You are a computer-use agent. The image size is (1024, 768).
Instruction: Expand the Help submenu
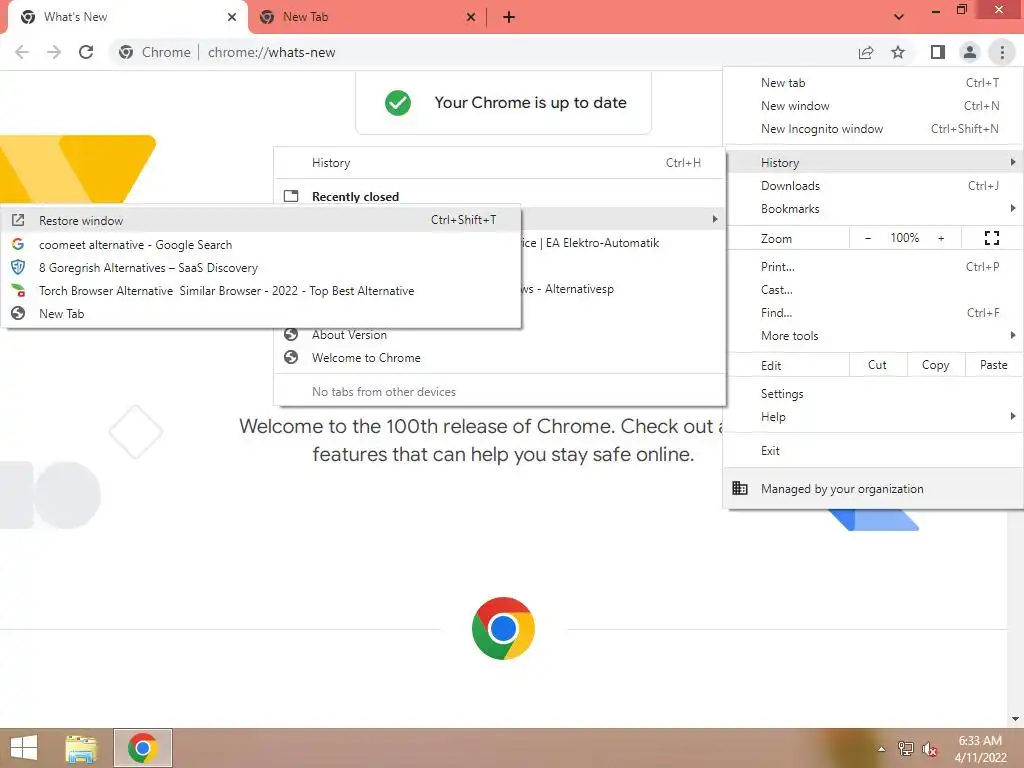874,417
